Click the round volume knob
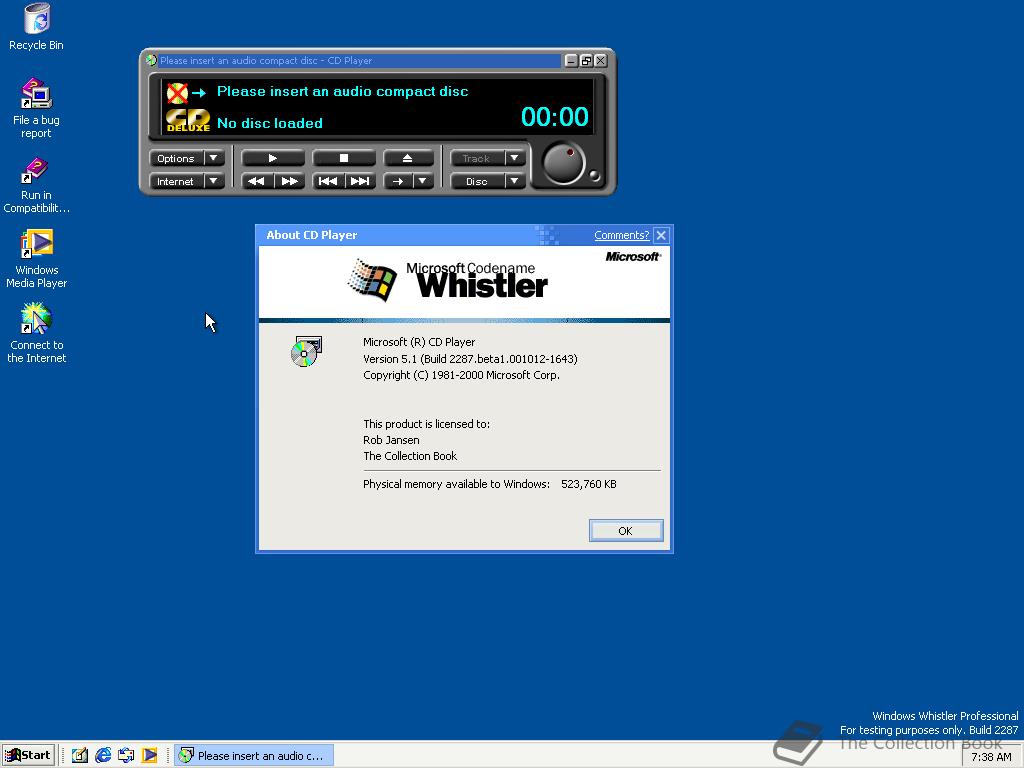Image resolution: width=1024 pixels, height=768 pixels. [x=564, y=164]
